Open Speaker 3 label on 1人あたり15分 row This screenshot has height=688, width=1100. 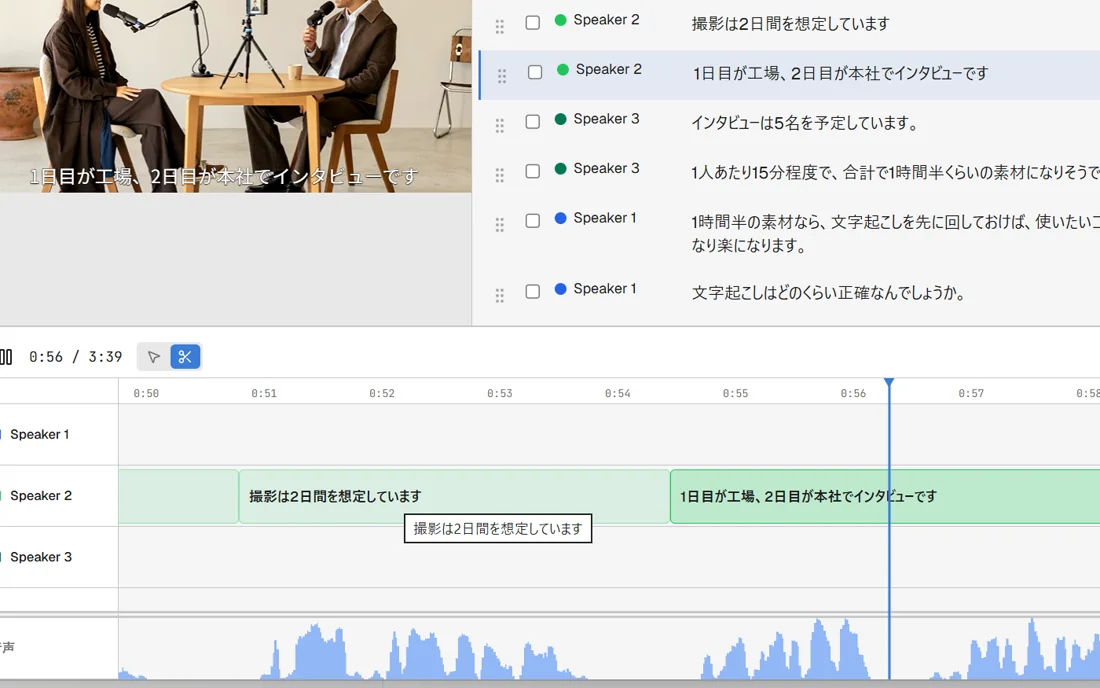(x=606, y=168)
